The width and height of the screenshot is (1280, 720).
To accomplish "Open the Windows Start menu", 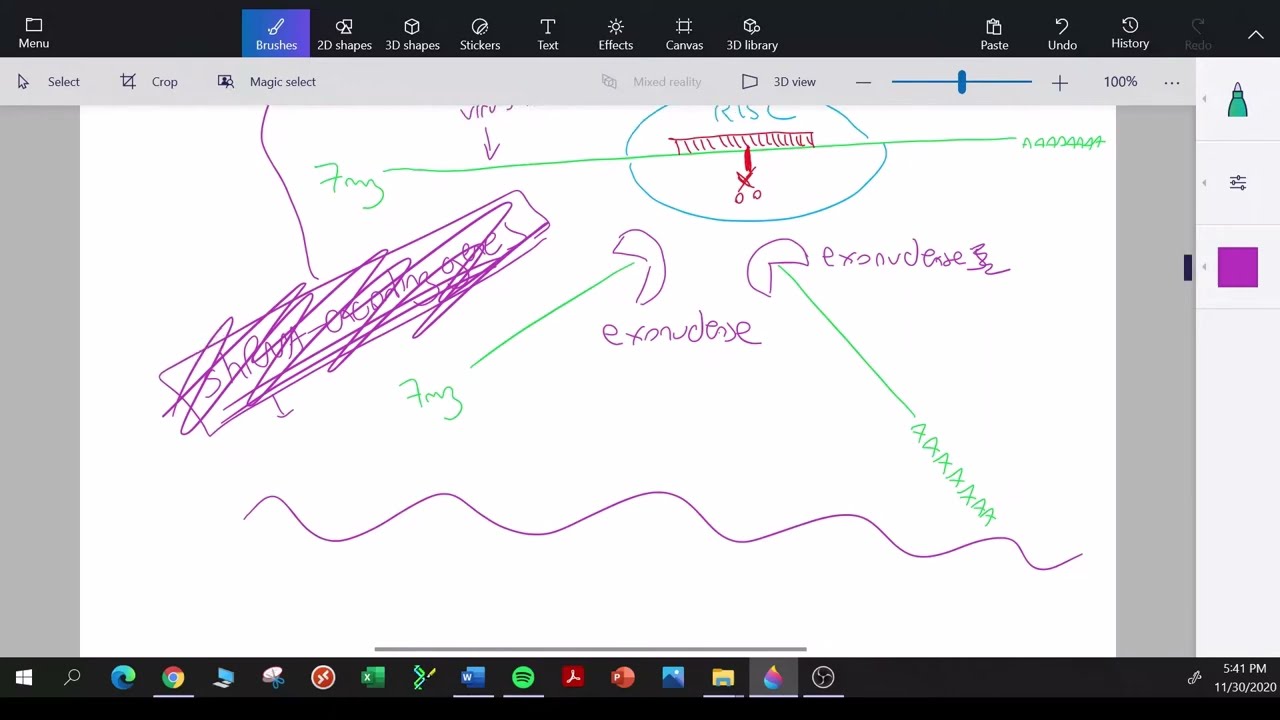I will (24, 678).
